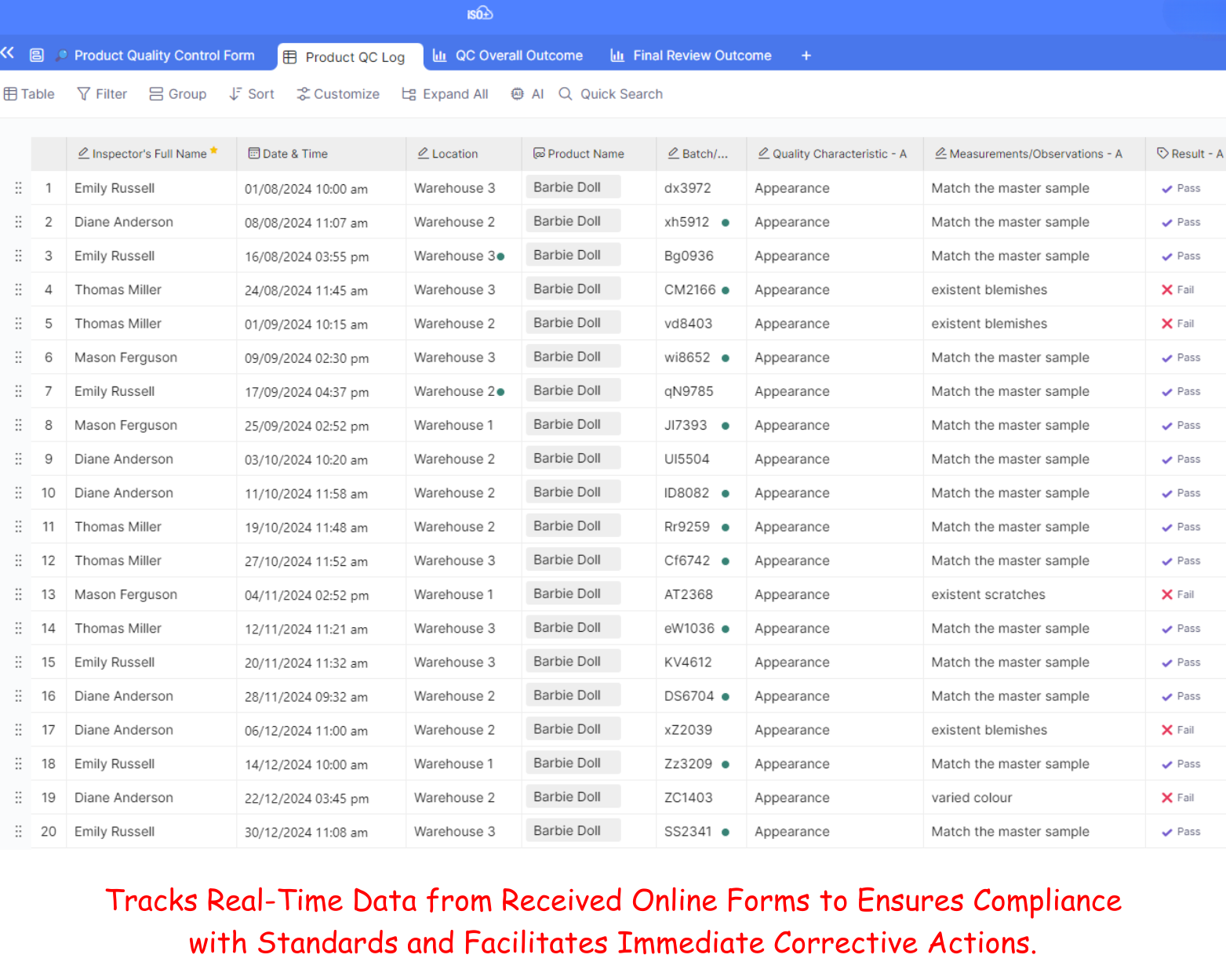Click the Inspector's Full Name column header
Image resolution: width=1226 pixels, height=980 pixels.
point(149,154)
